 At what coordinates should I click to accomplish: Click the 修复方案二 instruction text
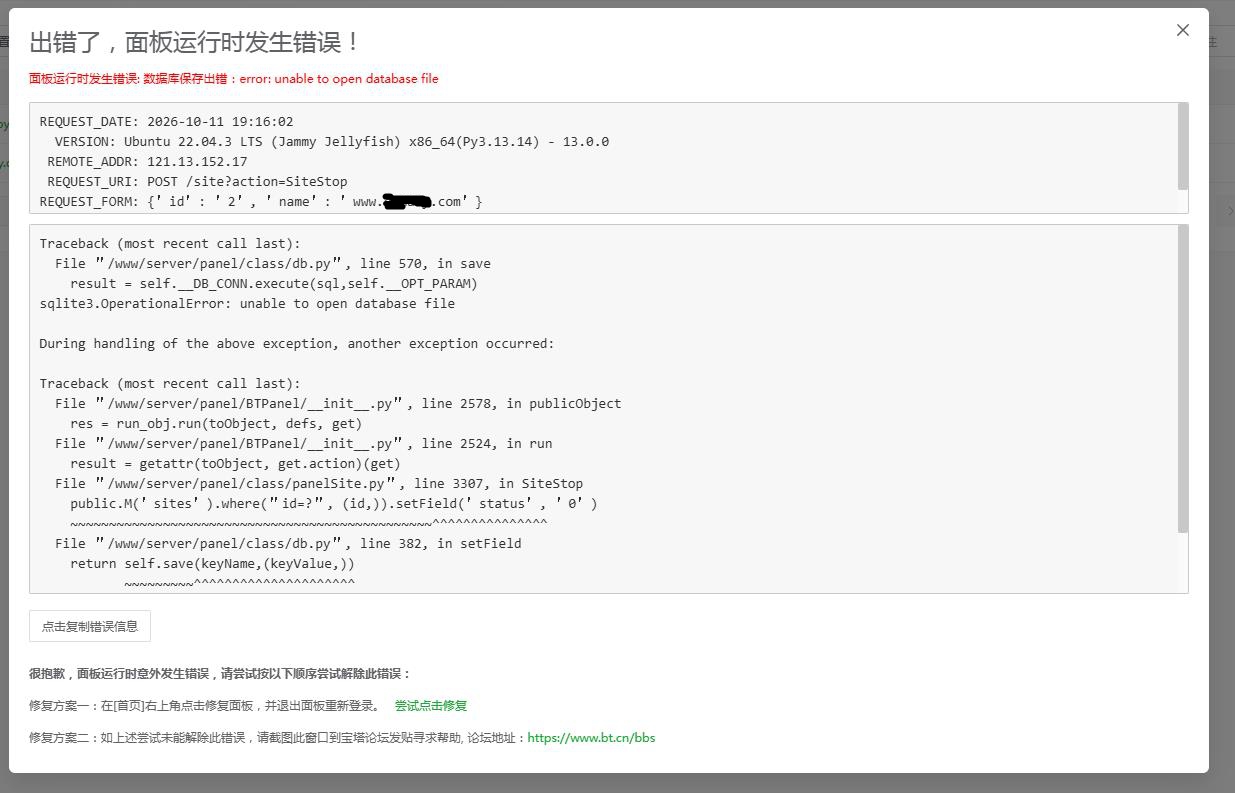(x=277, y=738)
